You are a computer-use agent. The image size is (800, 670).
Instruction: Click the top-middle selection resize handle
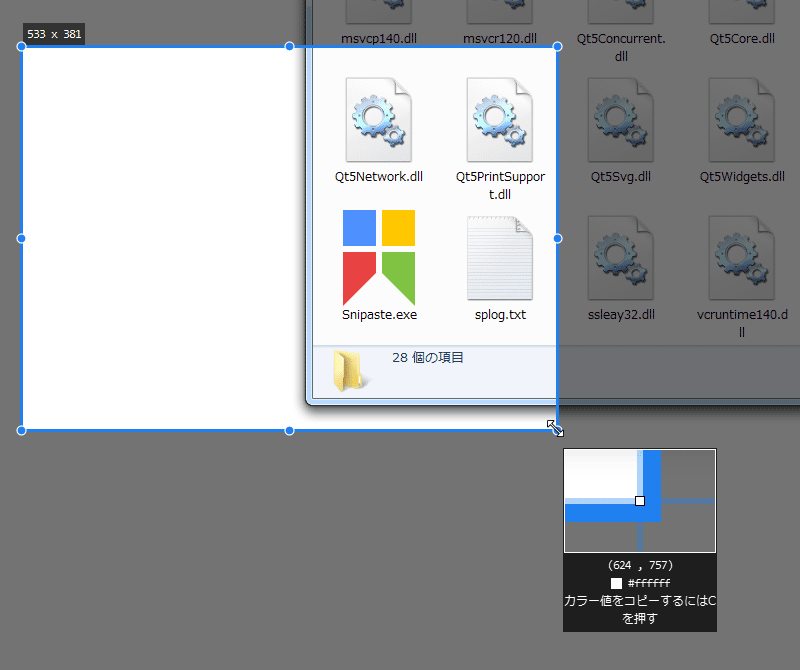289,46
